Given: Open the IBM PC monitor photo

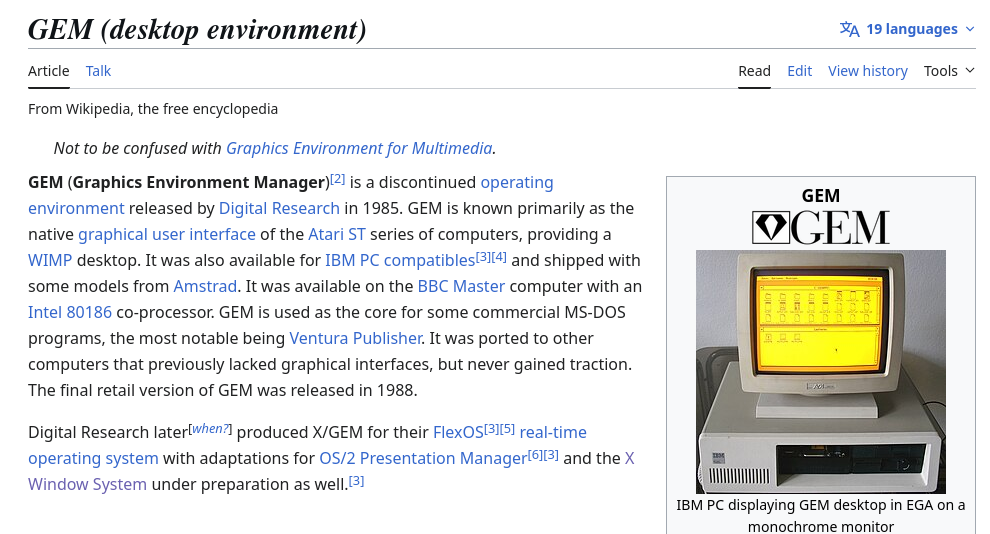Looking at the screenshot, I should click(820, 371).
